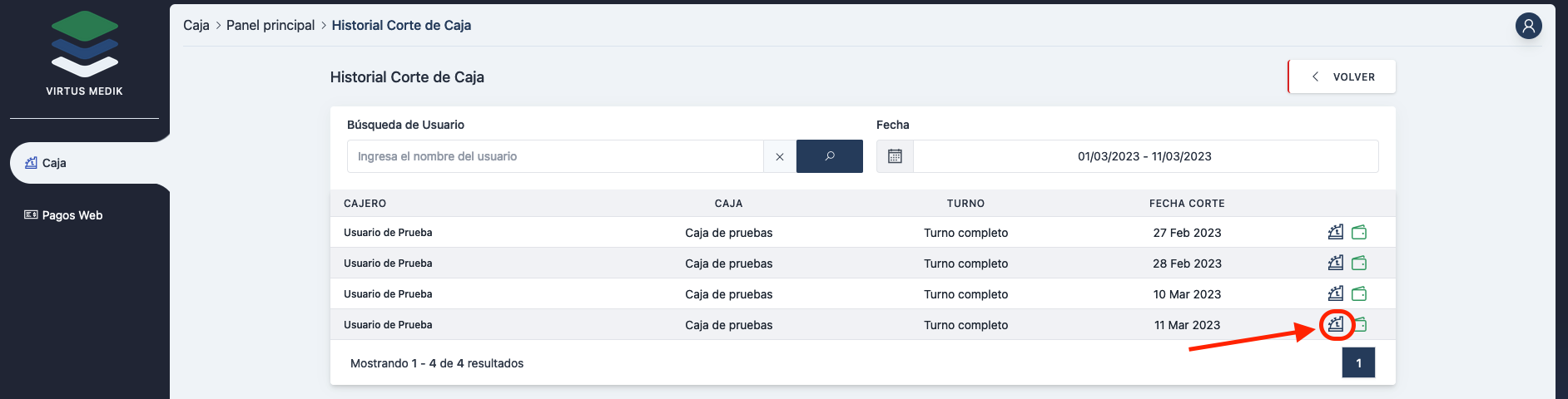Select page 1 in pagination
This screenshot has width=1568, height=399.
(1358, 363)
